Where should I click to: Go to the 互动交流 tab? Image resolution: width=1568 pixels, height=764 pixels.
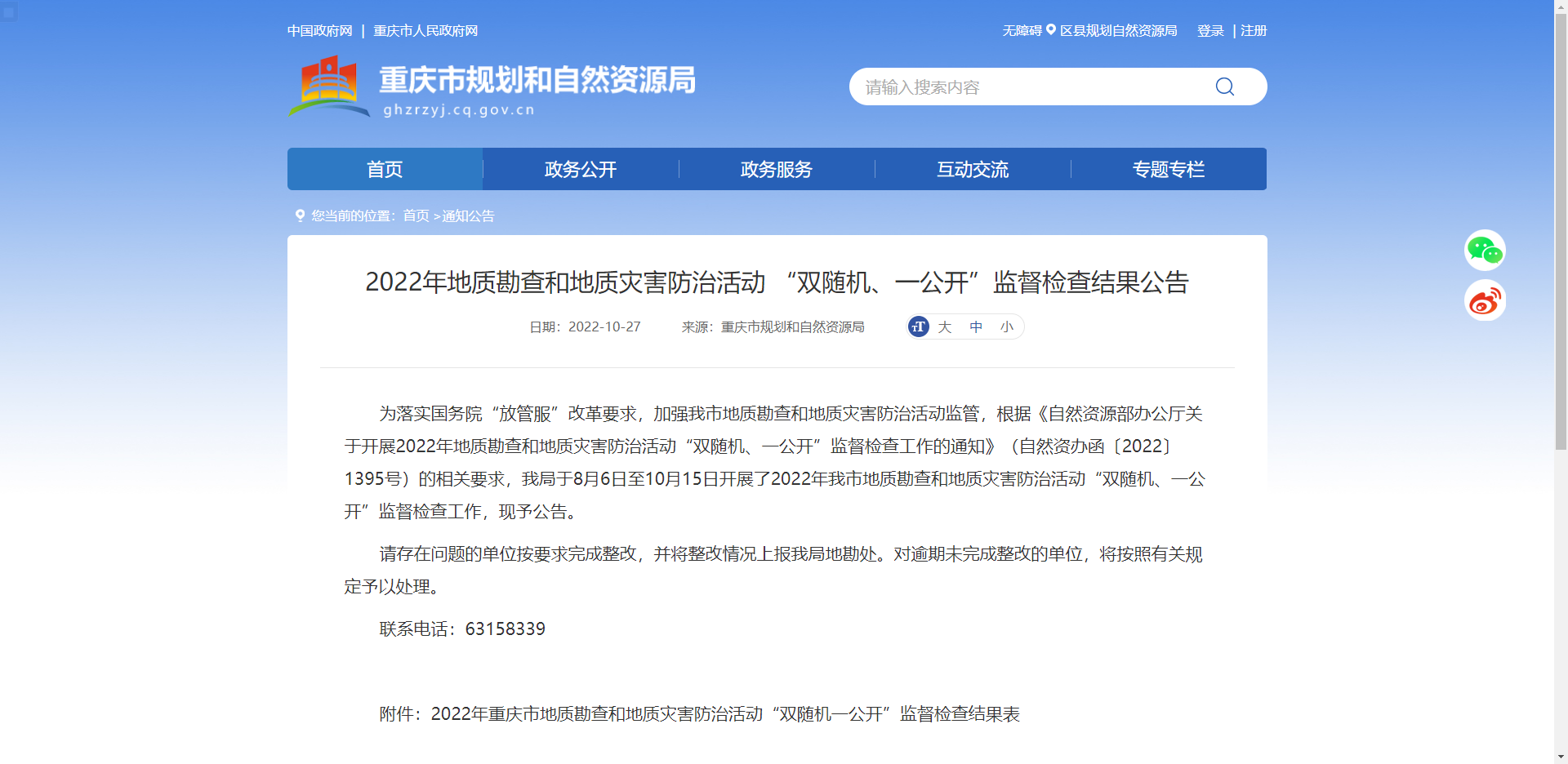click(972, 169)
